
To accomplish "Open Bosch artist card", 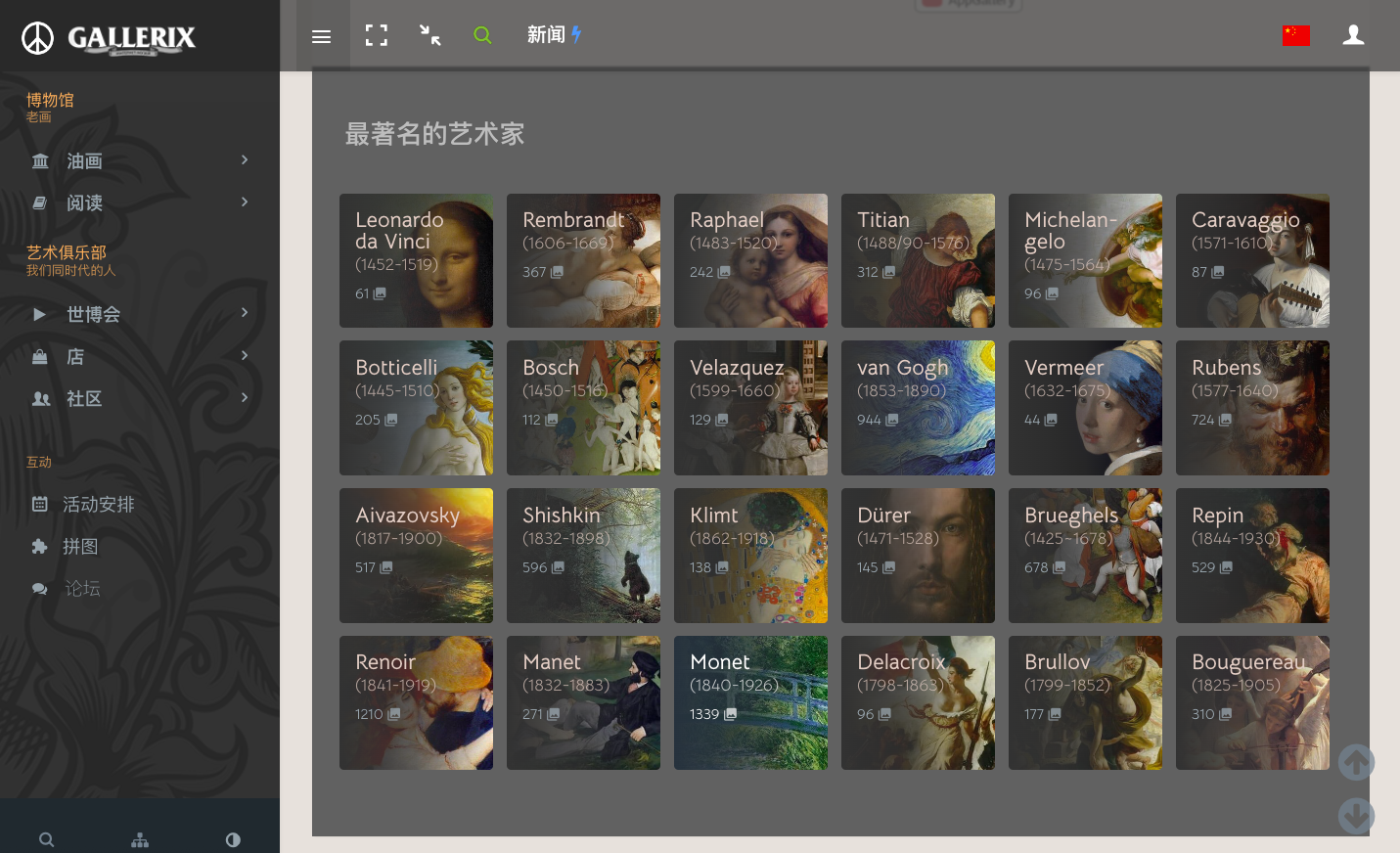I will [583, 408].
